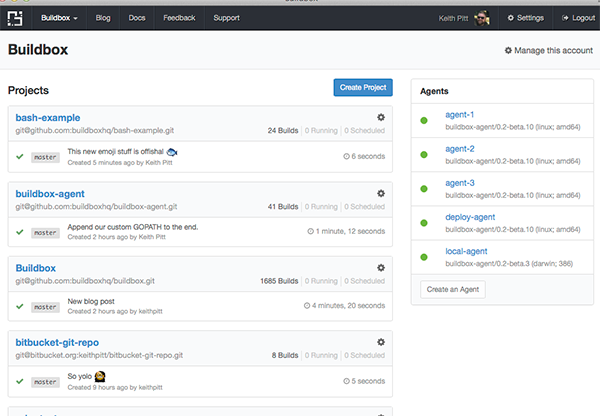Open settings gear for bitbucket-git-repo project
The image size is (600, 416).
coord(380,342)
